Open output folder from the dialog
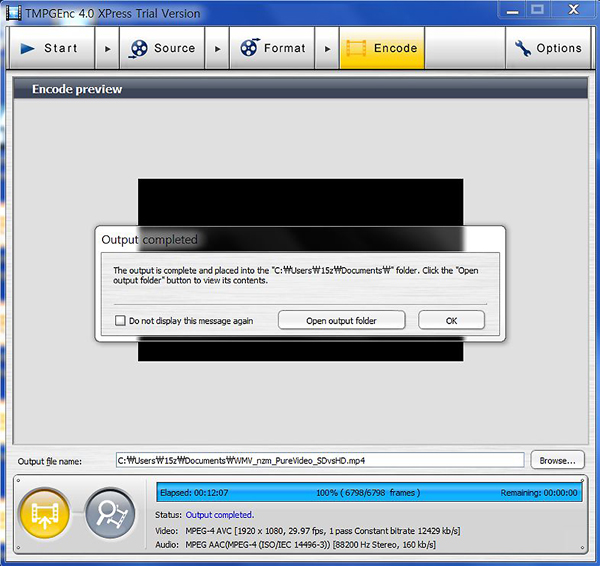Screen dimensions: 600x566 341,320
